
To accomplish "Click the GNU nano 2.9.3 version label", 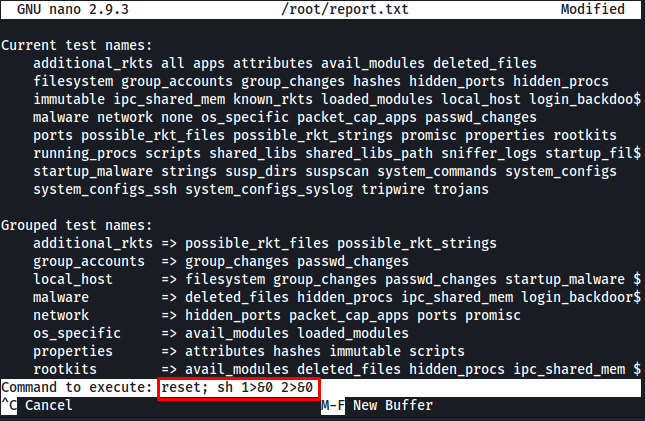I will click(x=73, y=9).
